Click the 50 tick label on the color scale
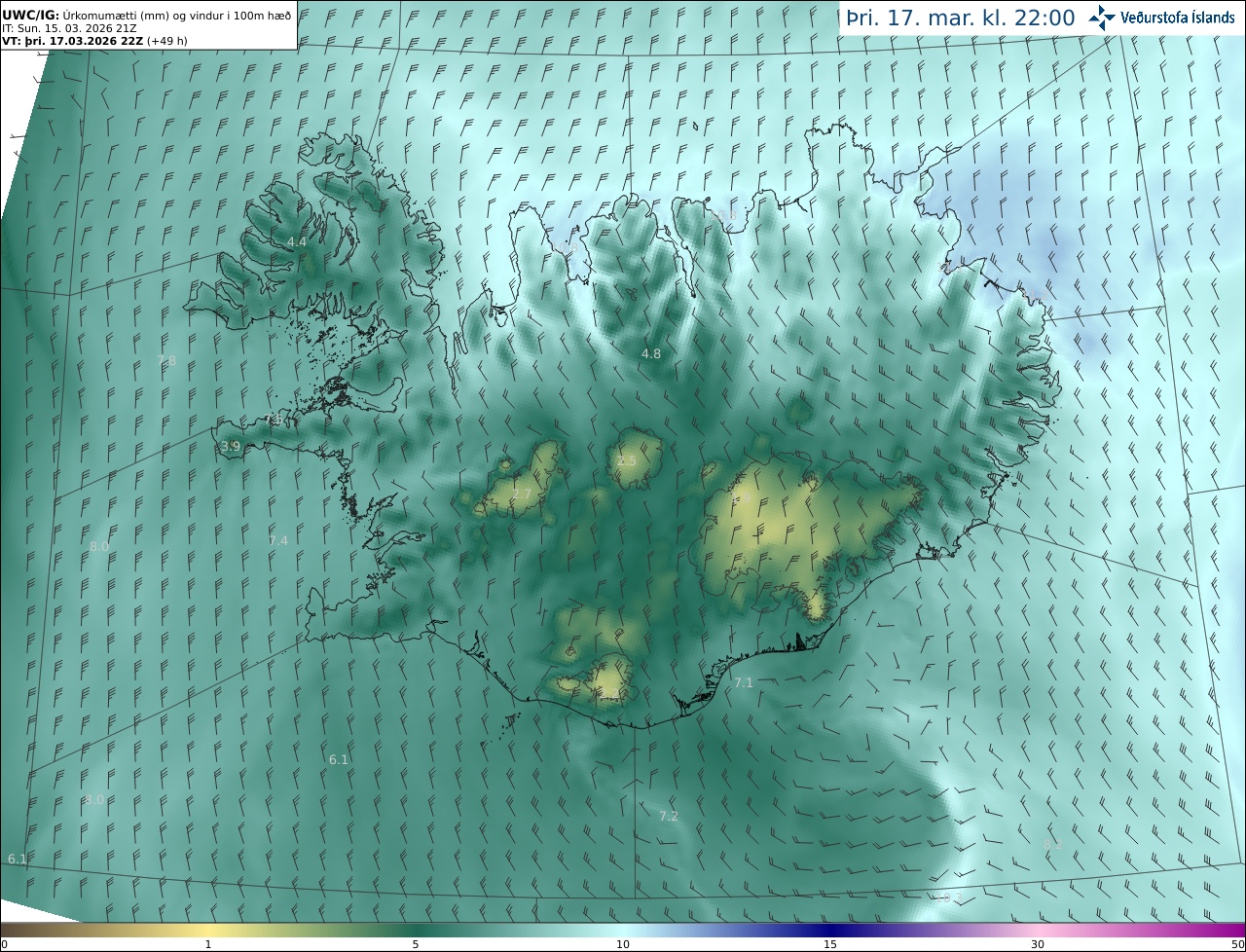 [x=1237, y=944]
